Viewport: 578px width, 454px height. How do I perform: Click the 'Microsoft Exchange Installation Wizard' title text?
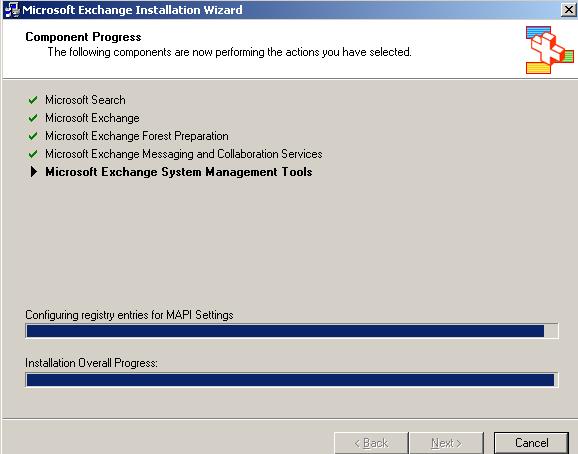pos(132,10)
